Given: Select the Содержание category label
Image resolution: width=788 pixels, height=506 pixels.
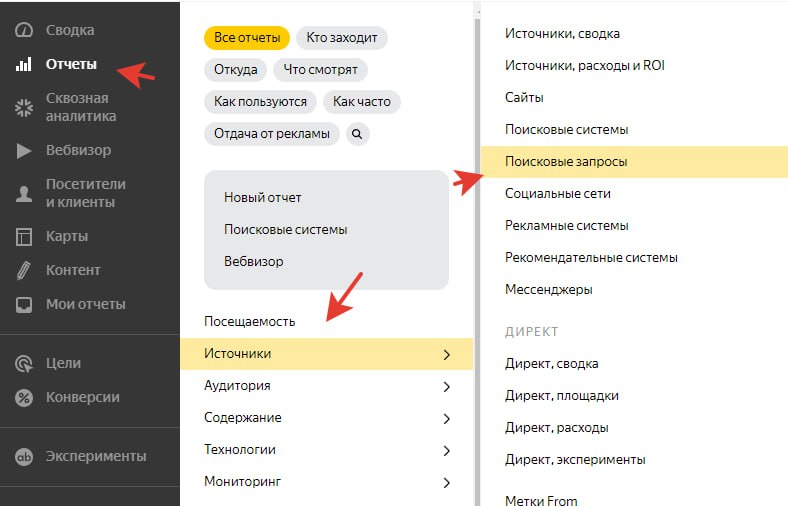Looking at the screenshot, I should pos(242,418).
